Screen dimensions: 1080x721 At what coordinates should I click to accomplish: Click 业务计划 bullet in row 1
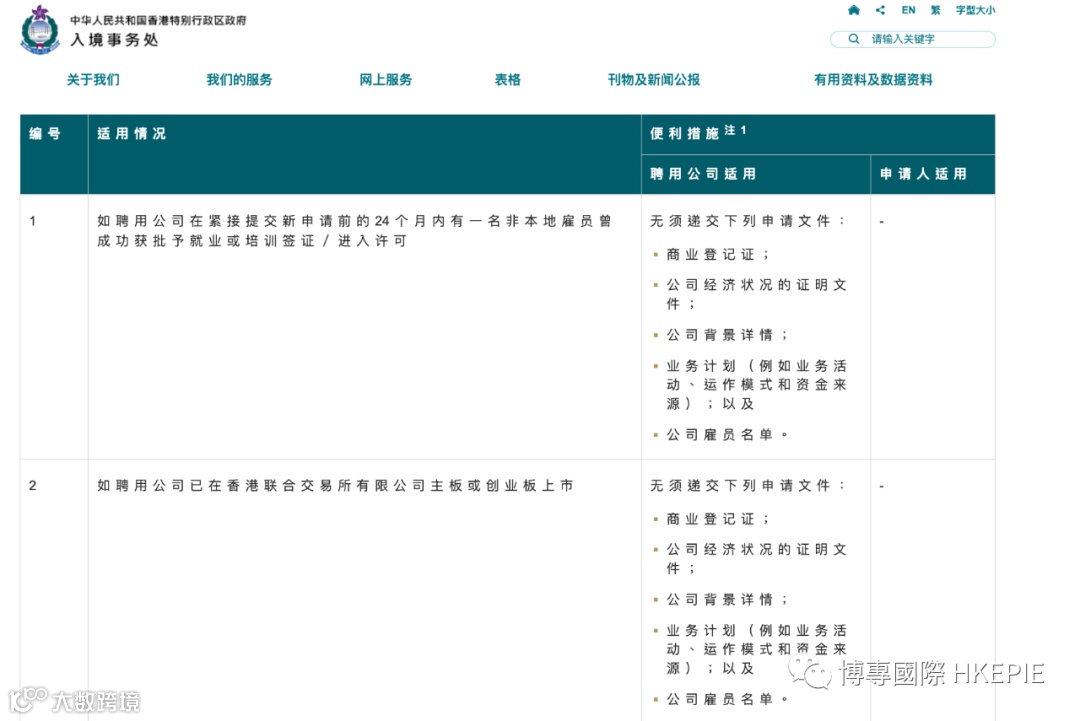pos(756,385)
